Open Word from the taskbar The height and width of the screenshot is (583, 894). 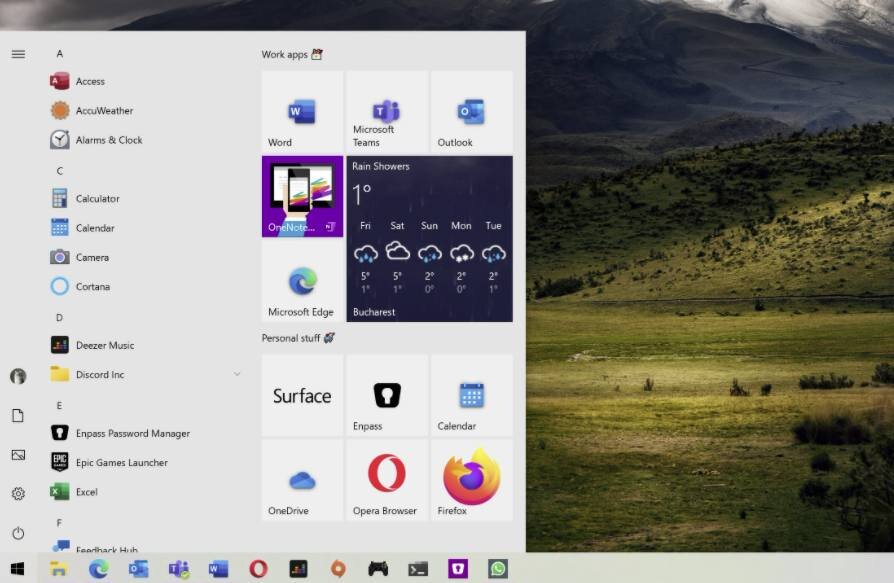coord(218,568)
